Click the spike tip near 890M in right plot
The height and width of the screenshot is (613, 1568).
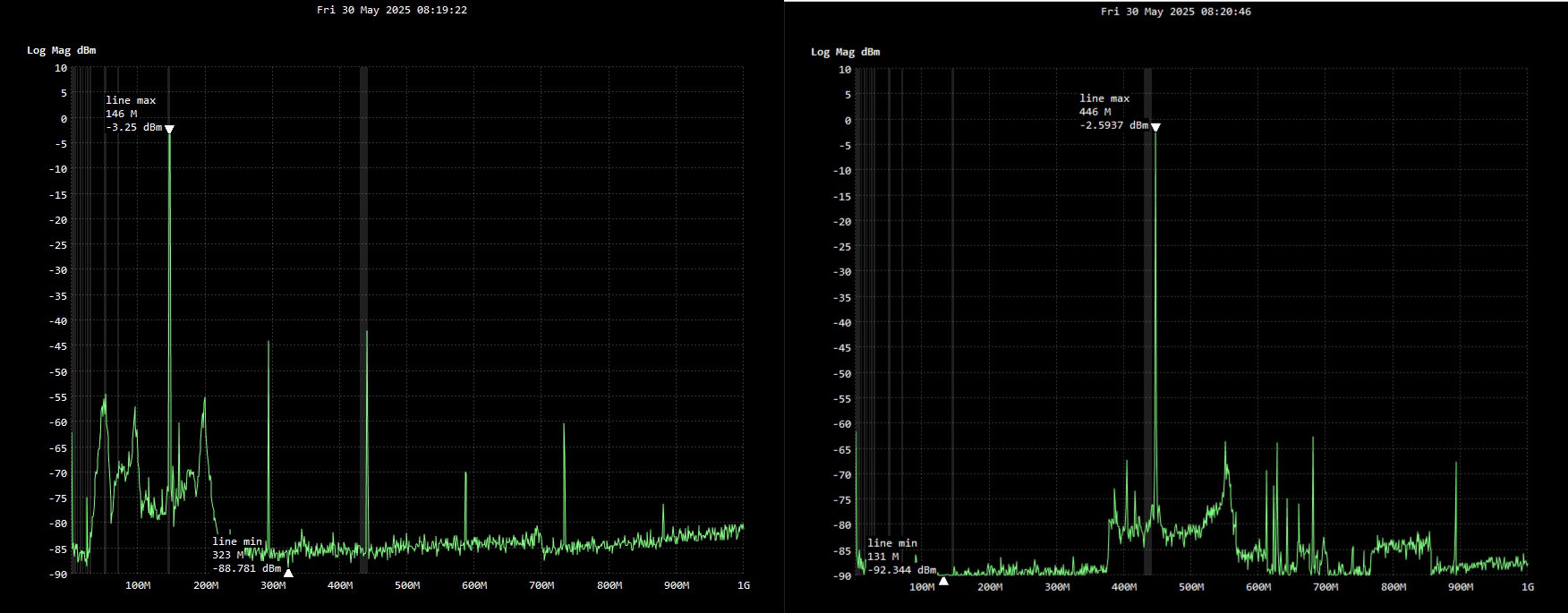(1456, 464)
